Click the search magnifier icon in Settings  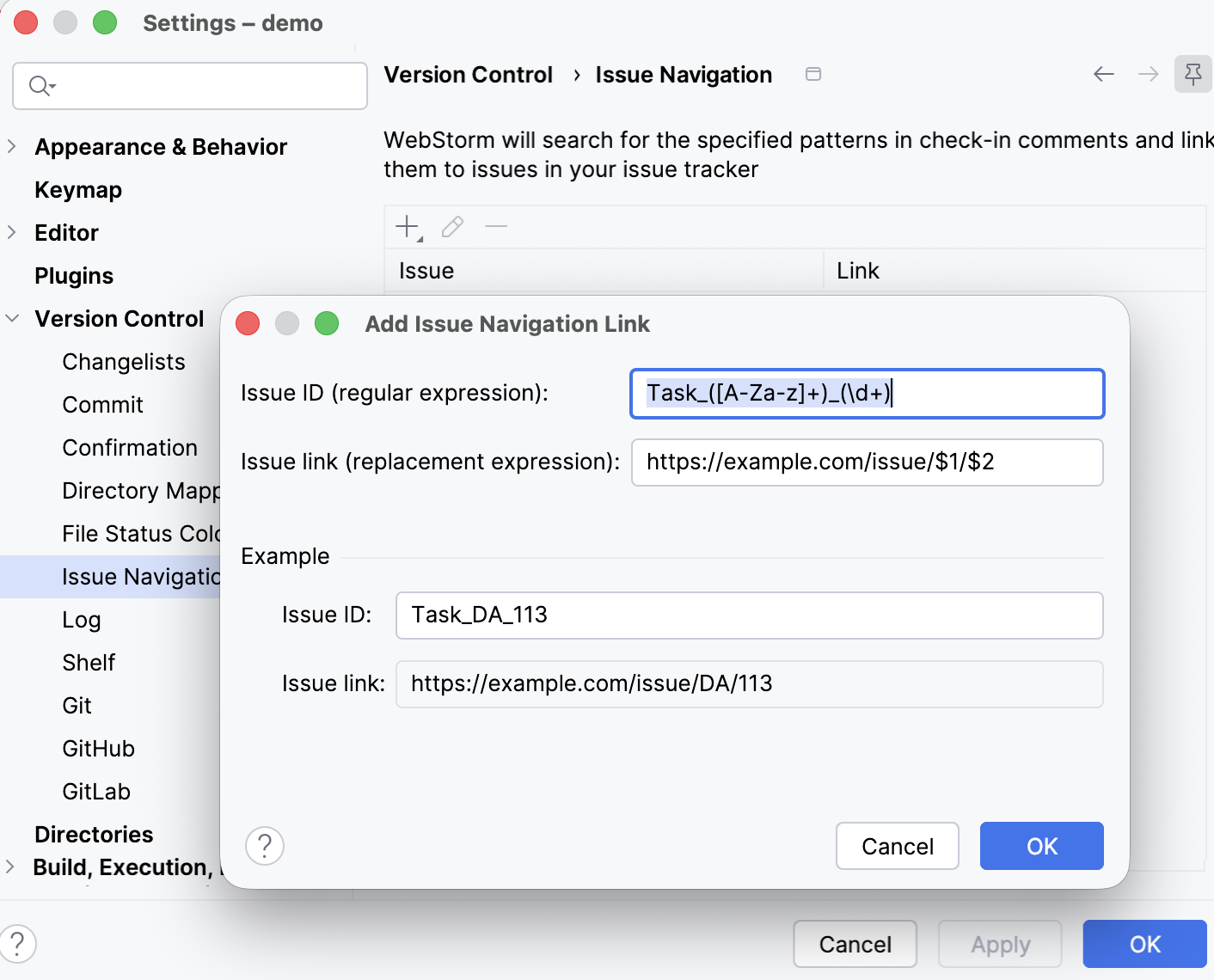coord(41,86)
